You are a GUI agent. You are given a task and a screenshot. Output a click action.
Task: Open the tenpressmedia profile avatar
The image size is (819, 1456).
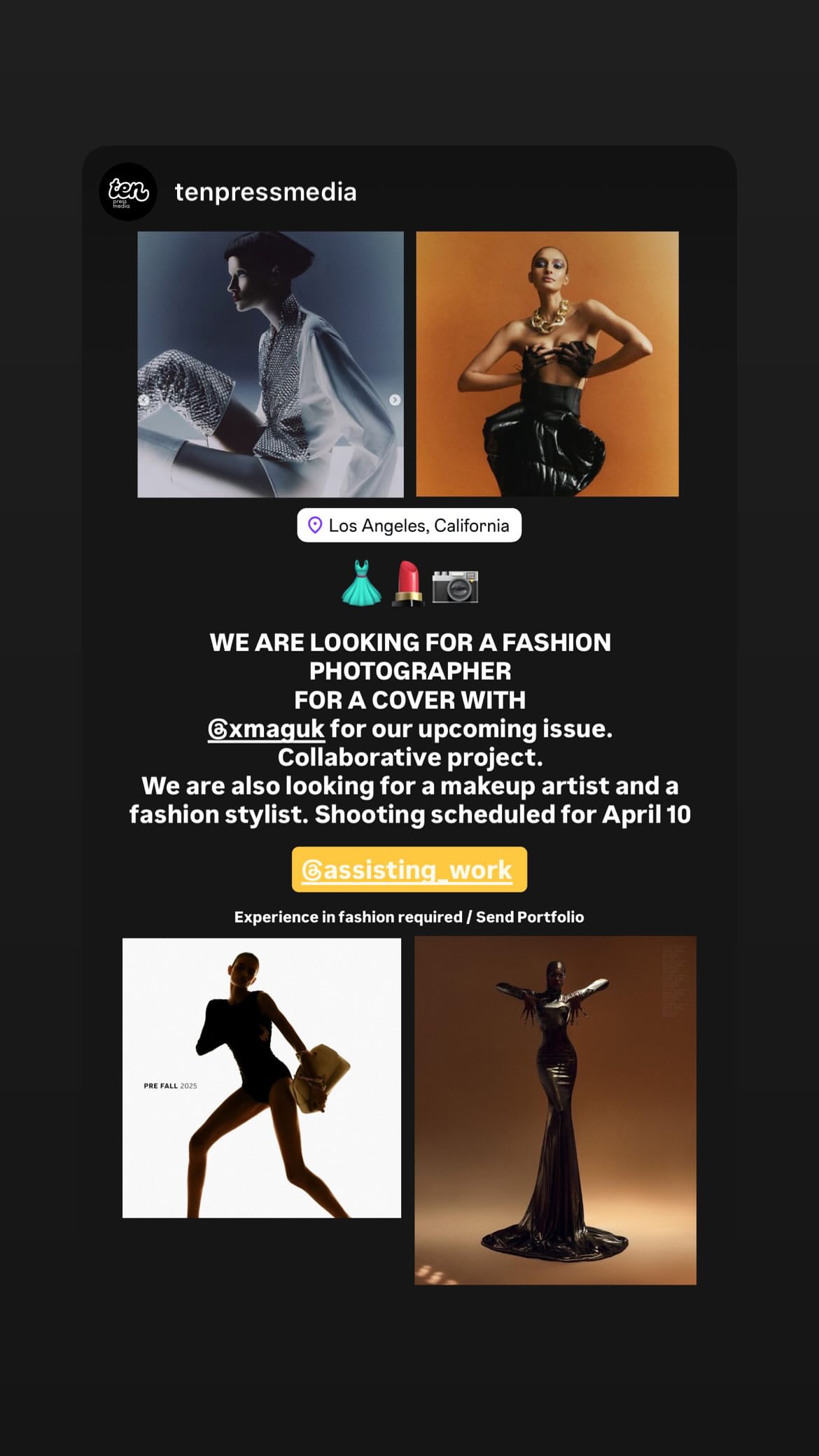click(128, 192)
